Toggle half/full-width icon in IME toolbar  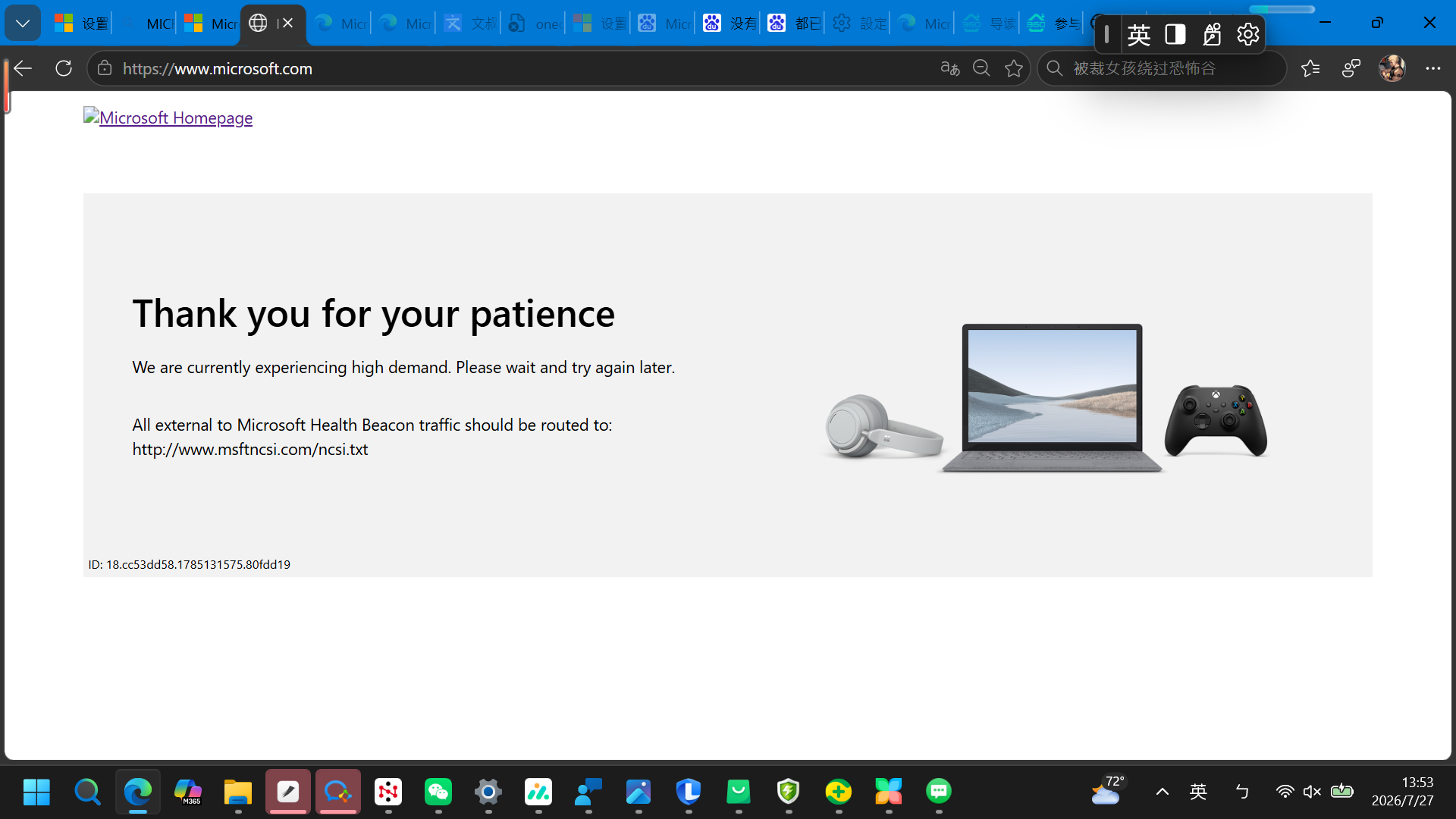(x=1175, y=34)
